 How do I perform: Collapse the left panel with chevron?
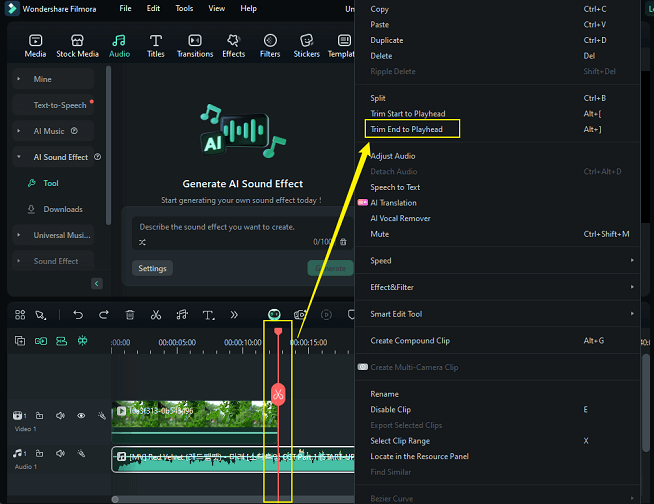coord(97,283)
